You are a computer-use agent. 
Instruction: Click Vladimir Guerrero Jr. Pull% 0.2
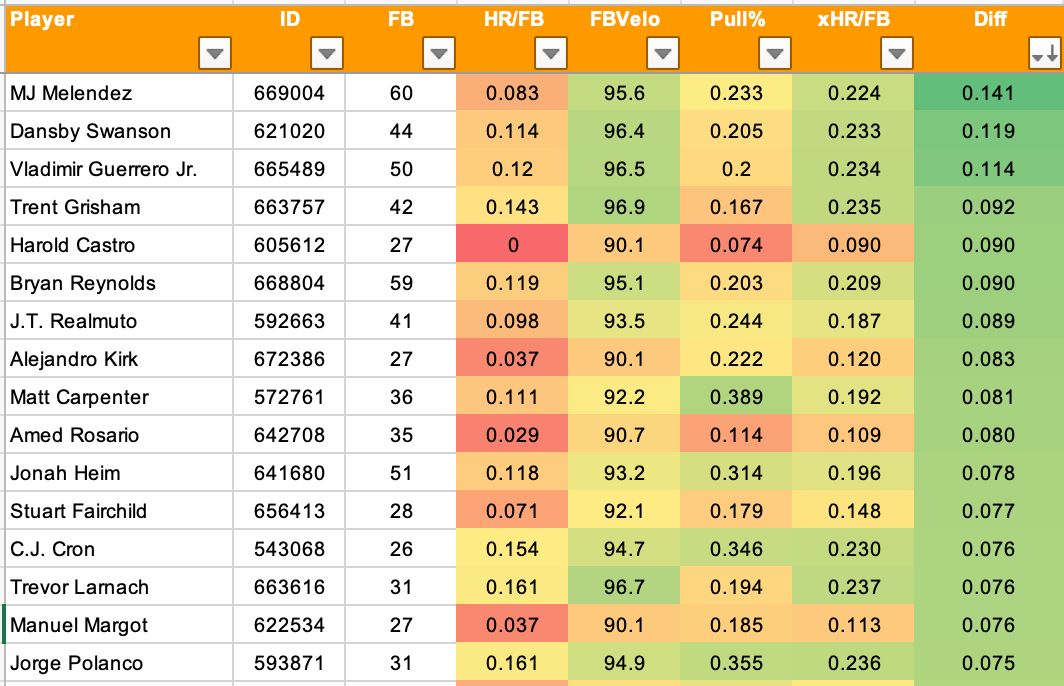tap(736, 168)
